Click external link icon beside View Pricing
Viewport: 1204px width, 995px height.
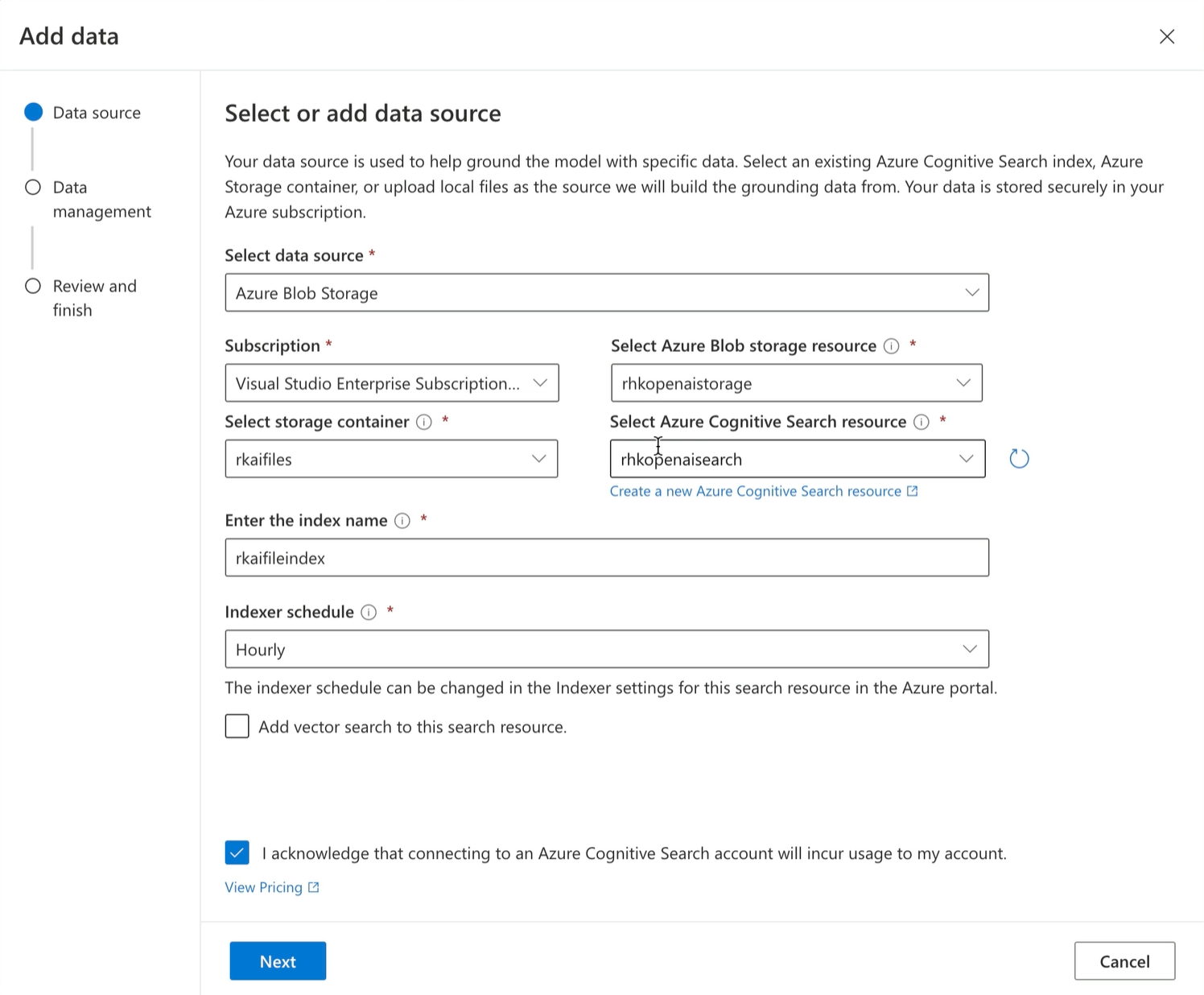pyautogui.click(x=314, y=887)
